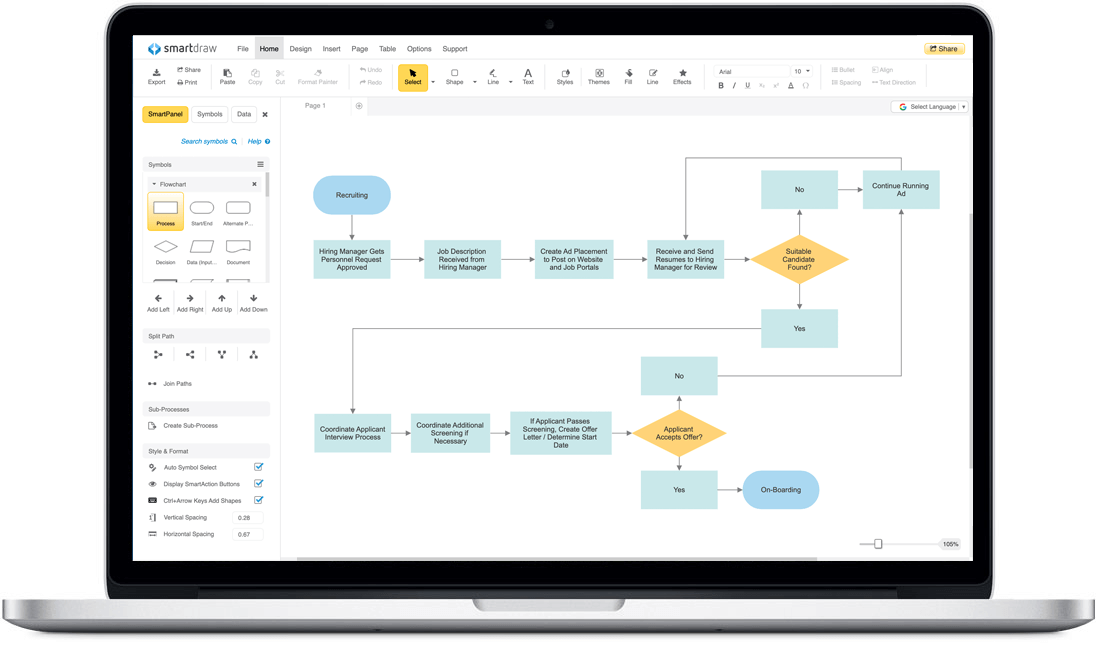Open the File menu
The width and height of the screenshot is (1100, 648).
pyautogui.click(x=243, y=49)
